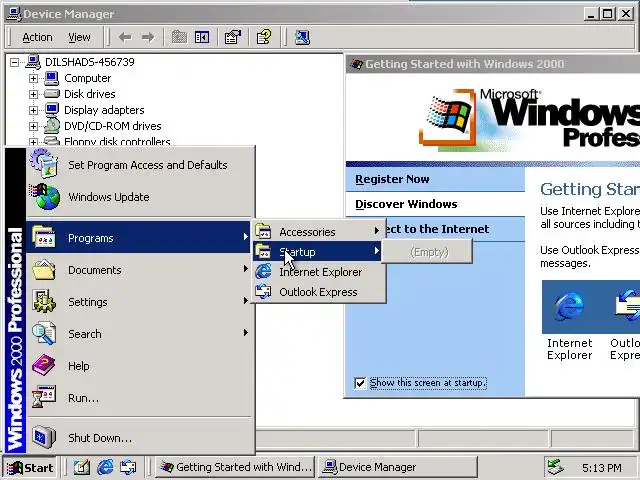Screen dimensions: 640x480
Task: Open the View menu in Device Manager
Action: point(79,38)
